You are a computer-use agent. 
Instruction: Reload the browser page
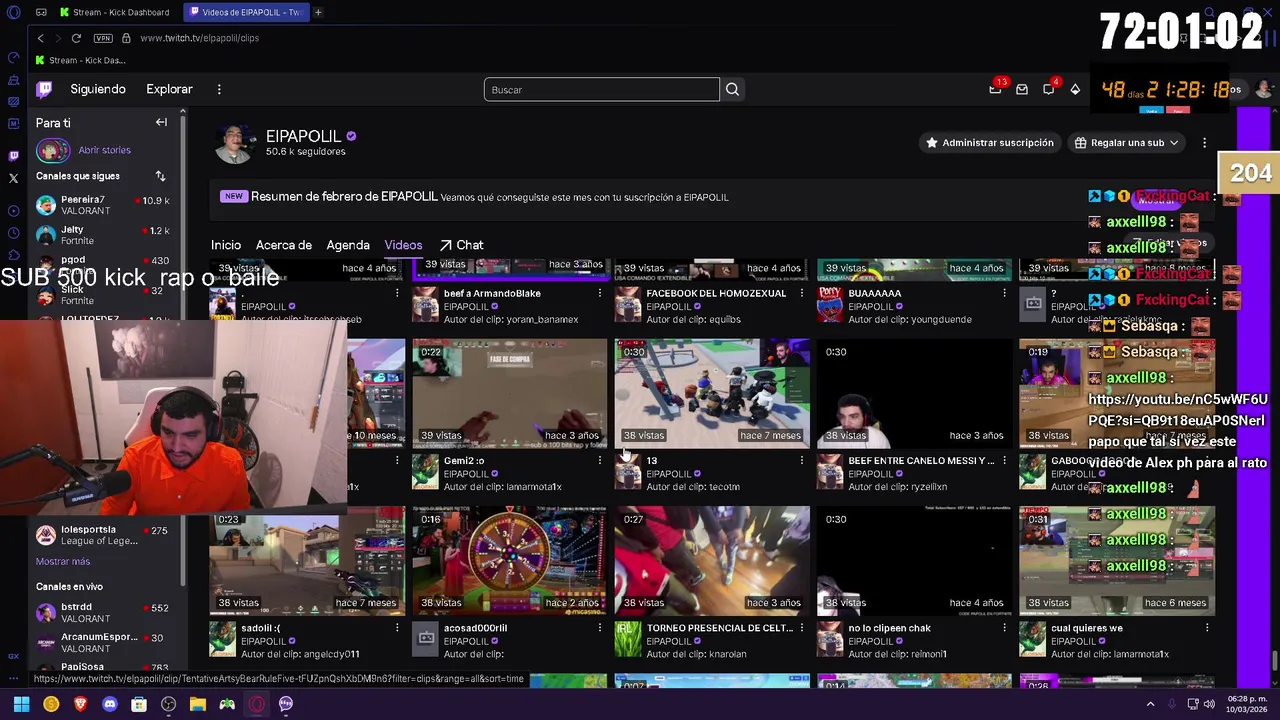76,38
